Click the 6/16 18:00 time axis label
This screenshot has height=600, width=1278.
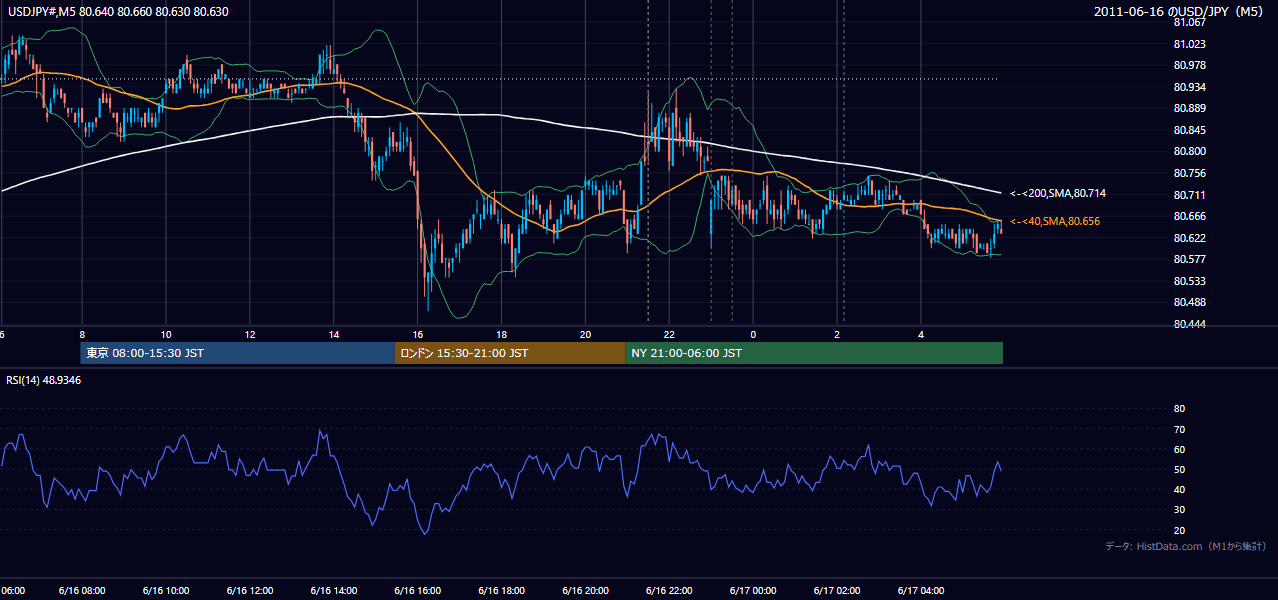click(x=502, y=590)
